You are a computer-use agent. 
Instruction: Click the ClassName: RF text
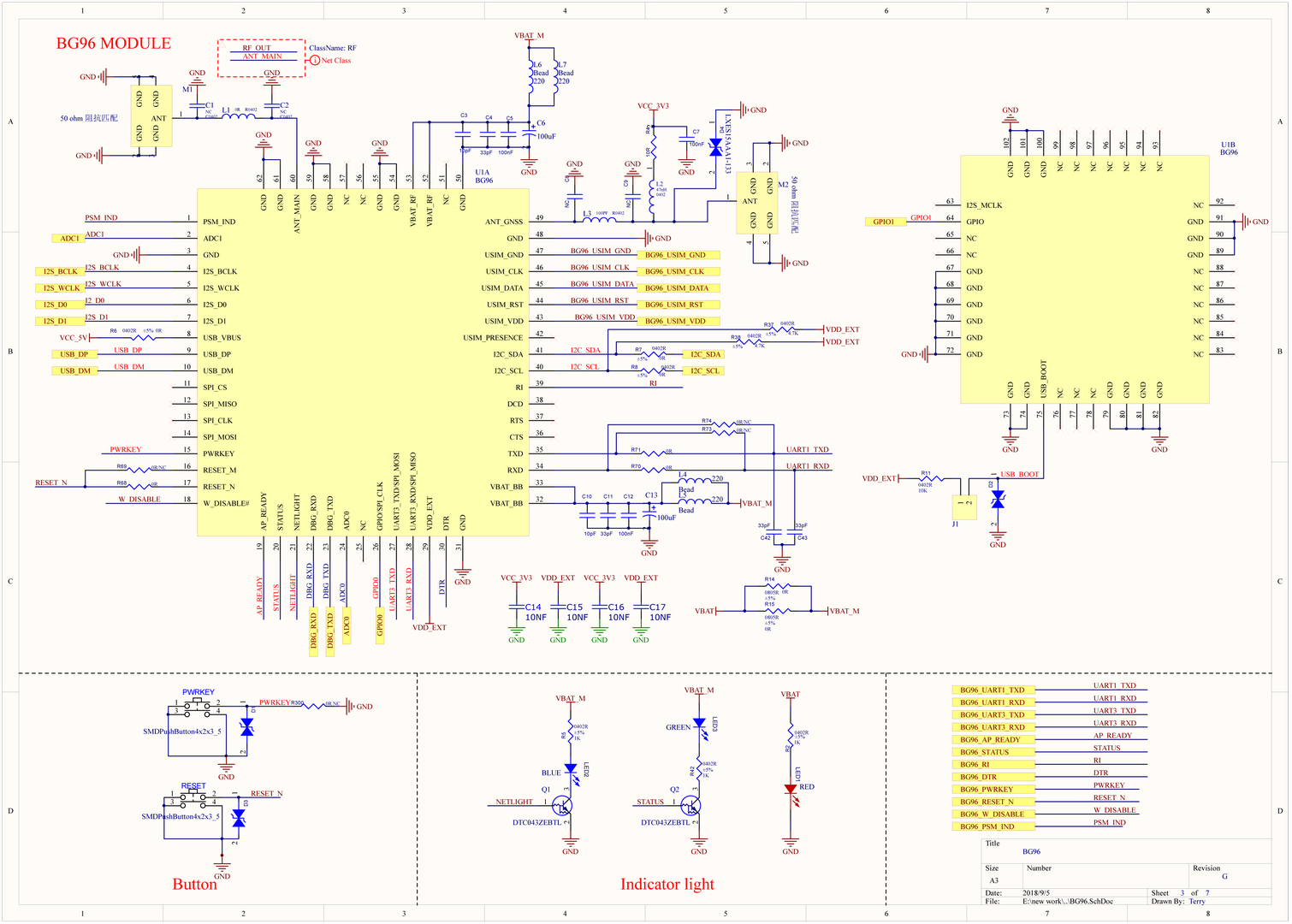[333, 49]
